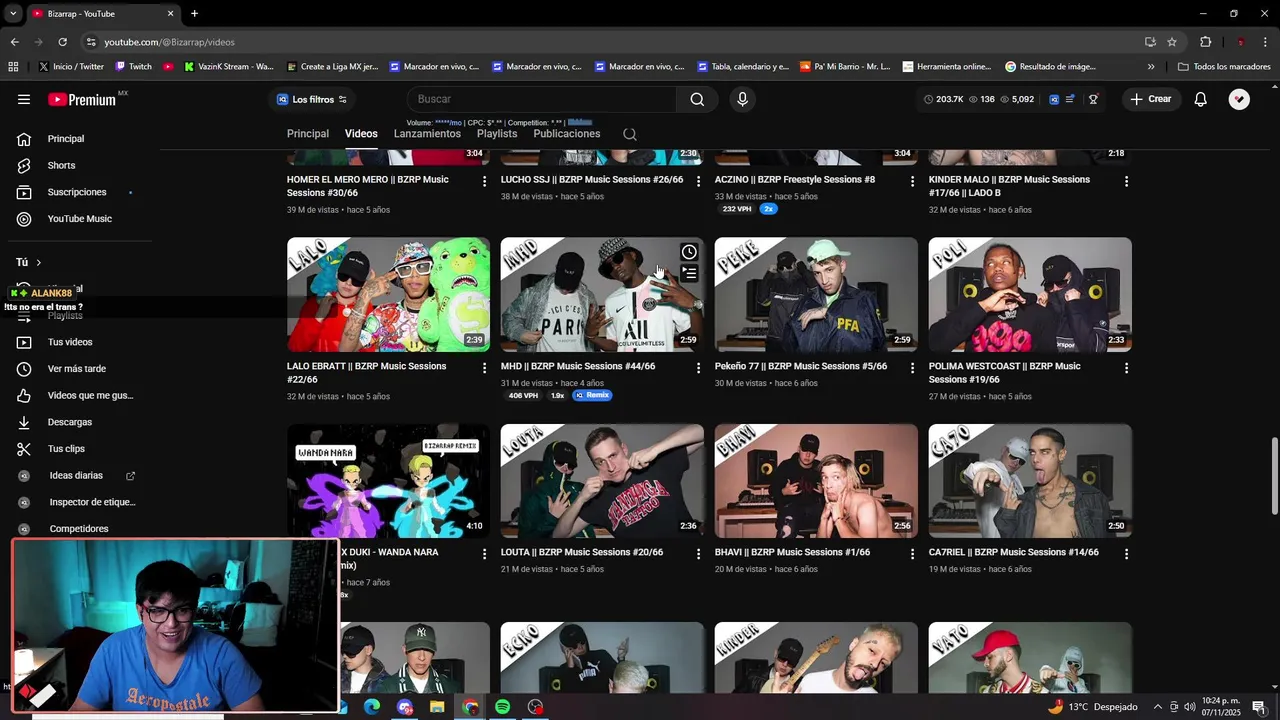
Task: Open Windows notification center
Action: coord(1258,707)
